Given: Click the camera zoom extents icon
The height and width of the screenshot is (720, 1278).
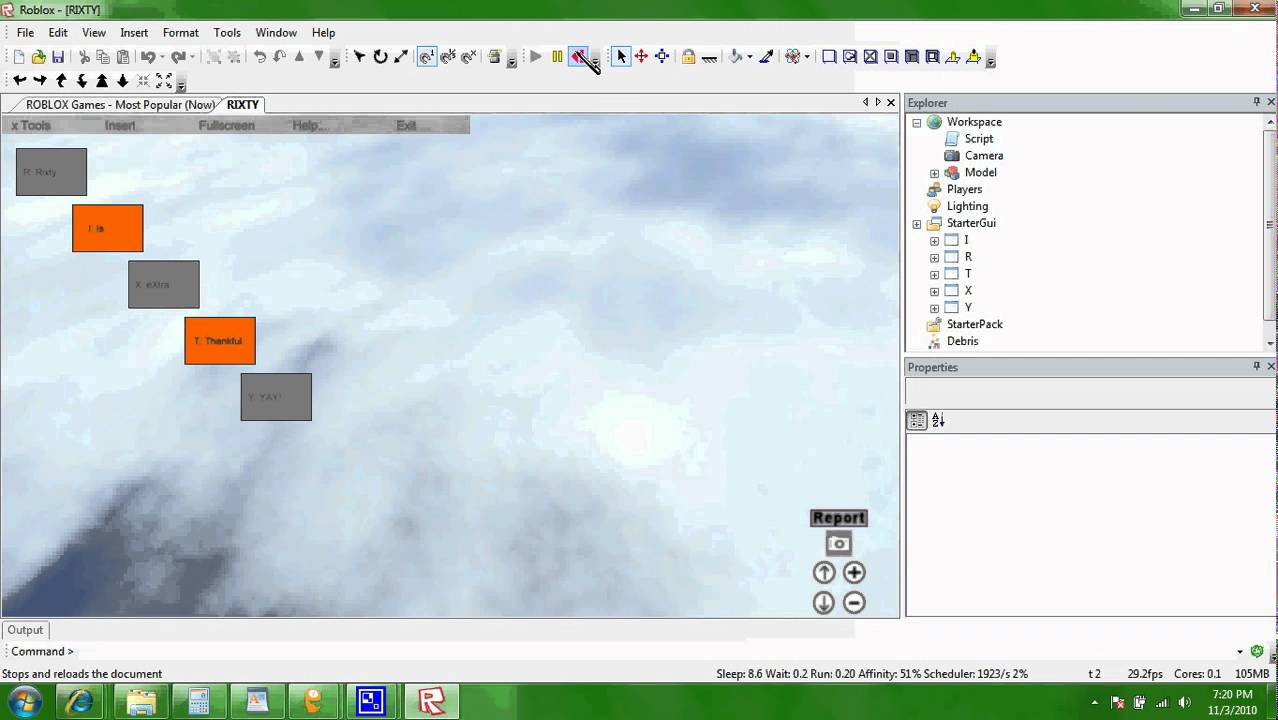Looking at the screenshot, I should pyautogui.click(x=164, y=81).
